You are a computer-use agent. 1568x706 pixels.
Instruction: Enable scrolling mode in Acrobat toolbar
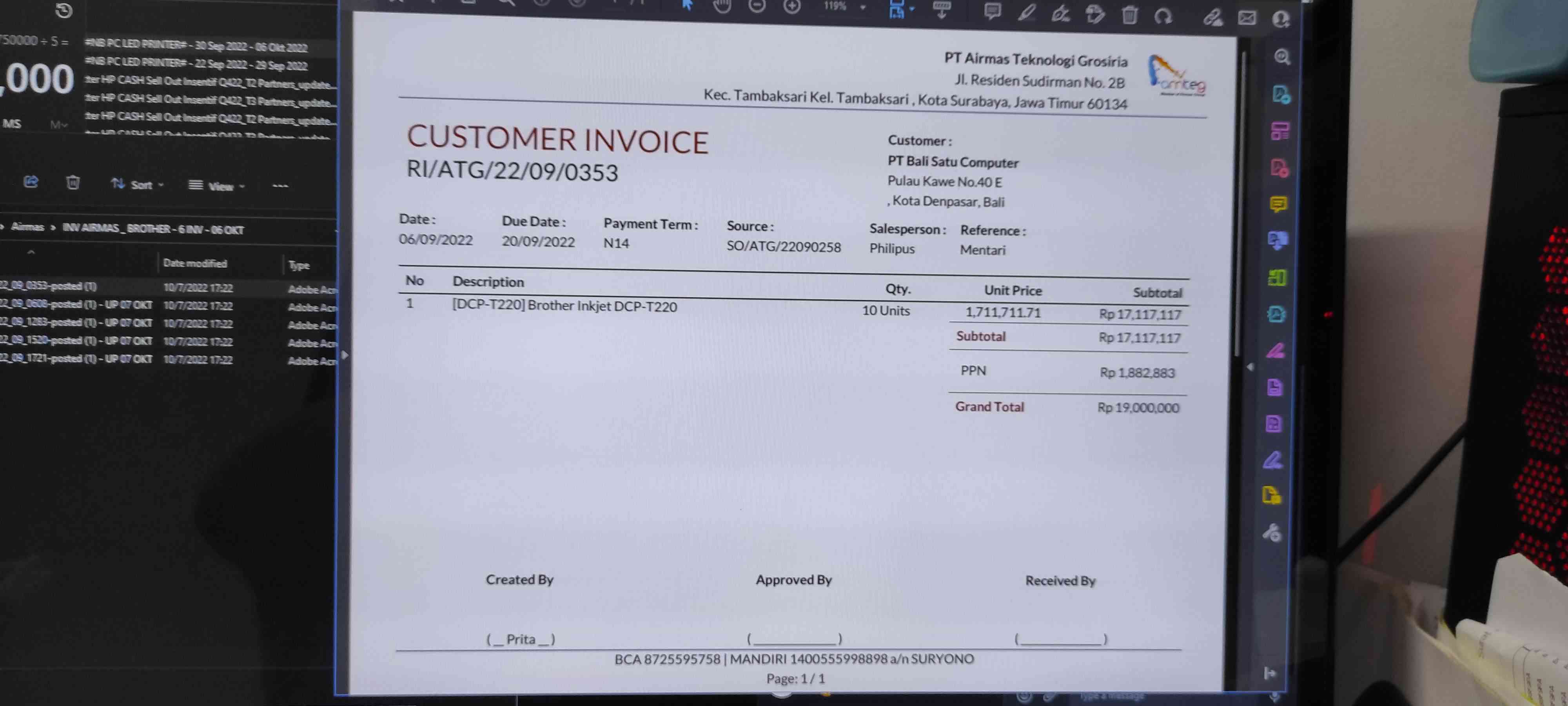pyautogui.click(x=942, y=10)
